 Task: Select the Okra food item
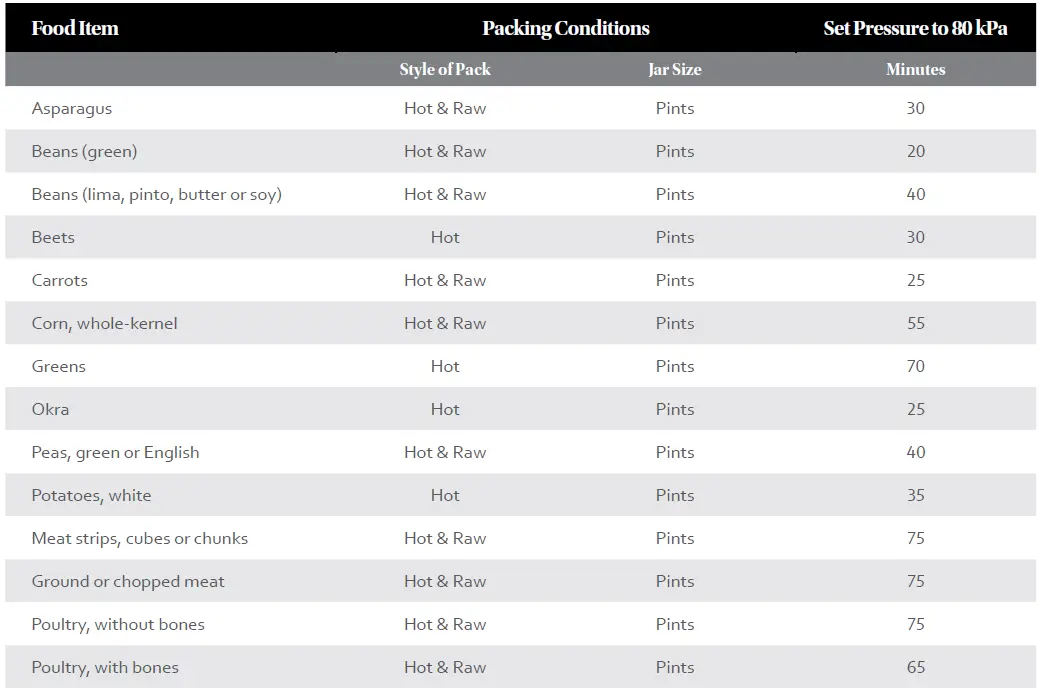[50, 409]
